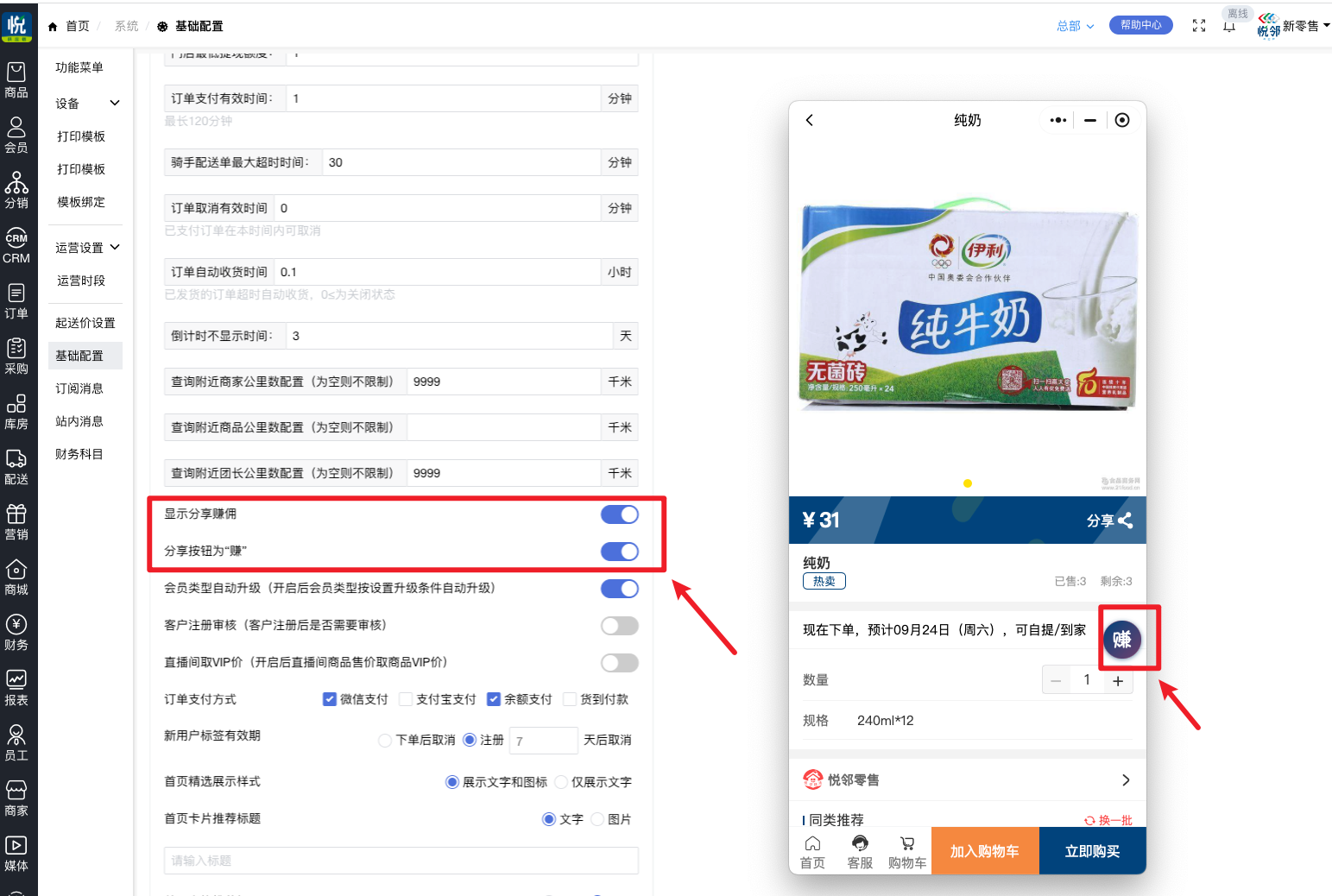Viewport: 1332px width, 896px height.
Task: Open the 商城 sidebar module
Action: pos(16,577)
